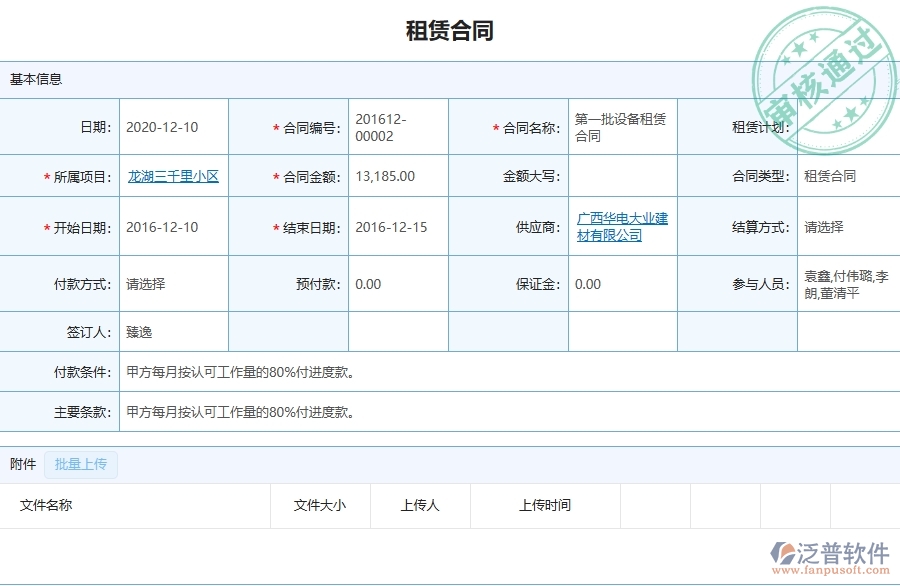
Task: Select the 上传时间 column header
Action: [548, 506]
